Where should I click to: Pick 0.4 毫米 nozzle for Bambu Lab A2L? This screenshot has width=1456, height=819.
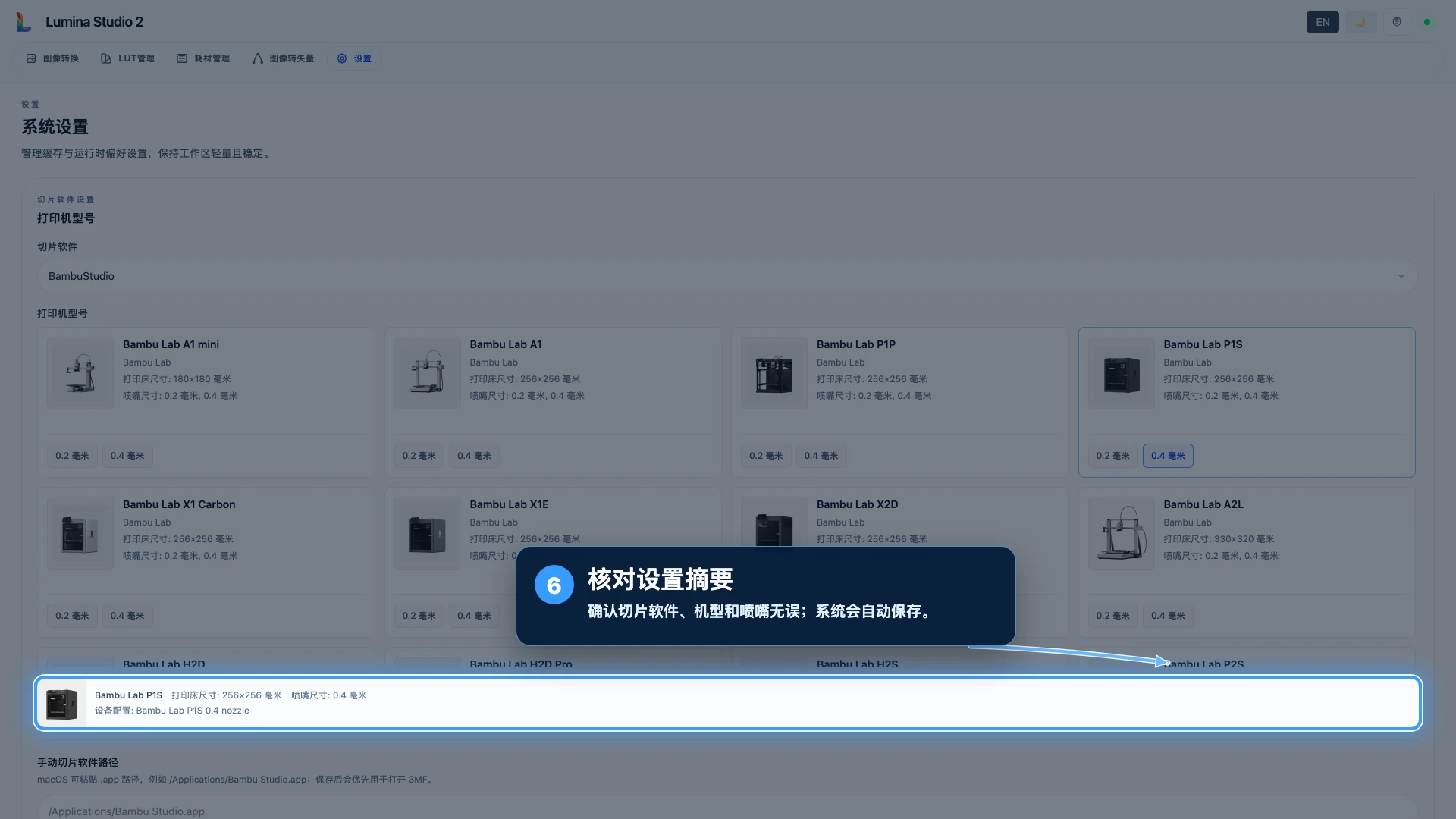pyautogui.click(x=1168, y=616)
